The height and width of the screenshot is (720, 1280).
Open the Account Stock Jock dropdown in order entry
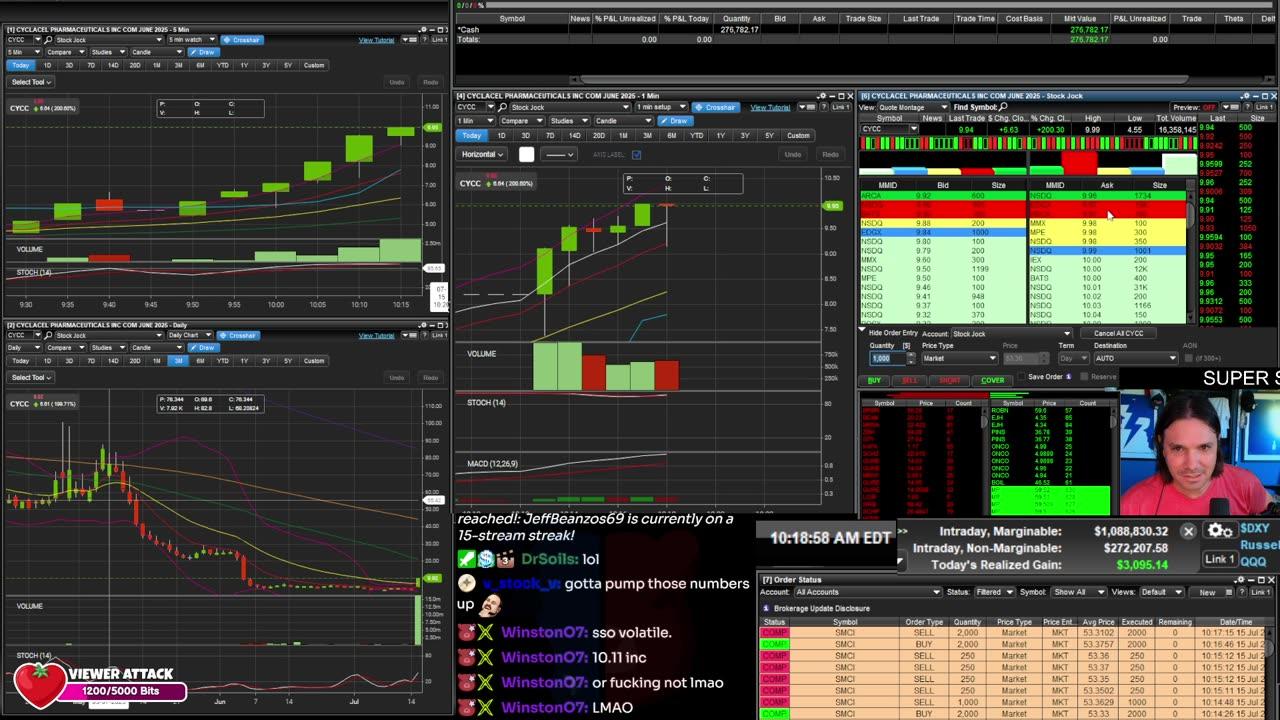(1011, 333)
